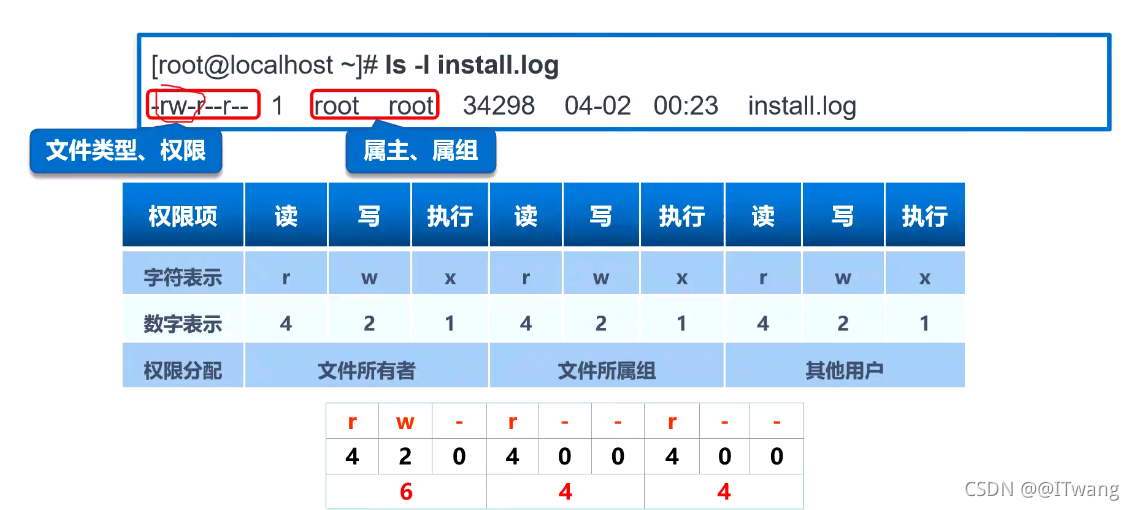Click the link count '1' after the permissions

(x=277, y=106)
